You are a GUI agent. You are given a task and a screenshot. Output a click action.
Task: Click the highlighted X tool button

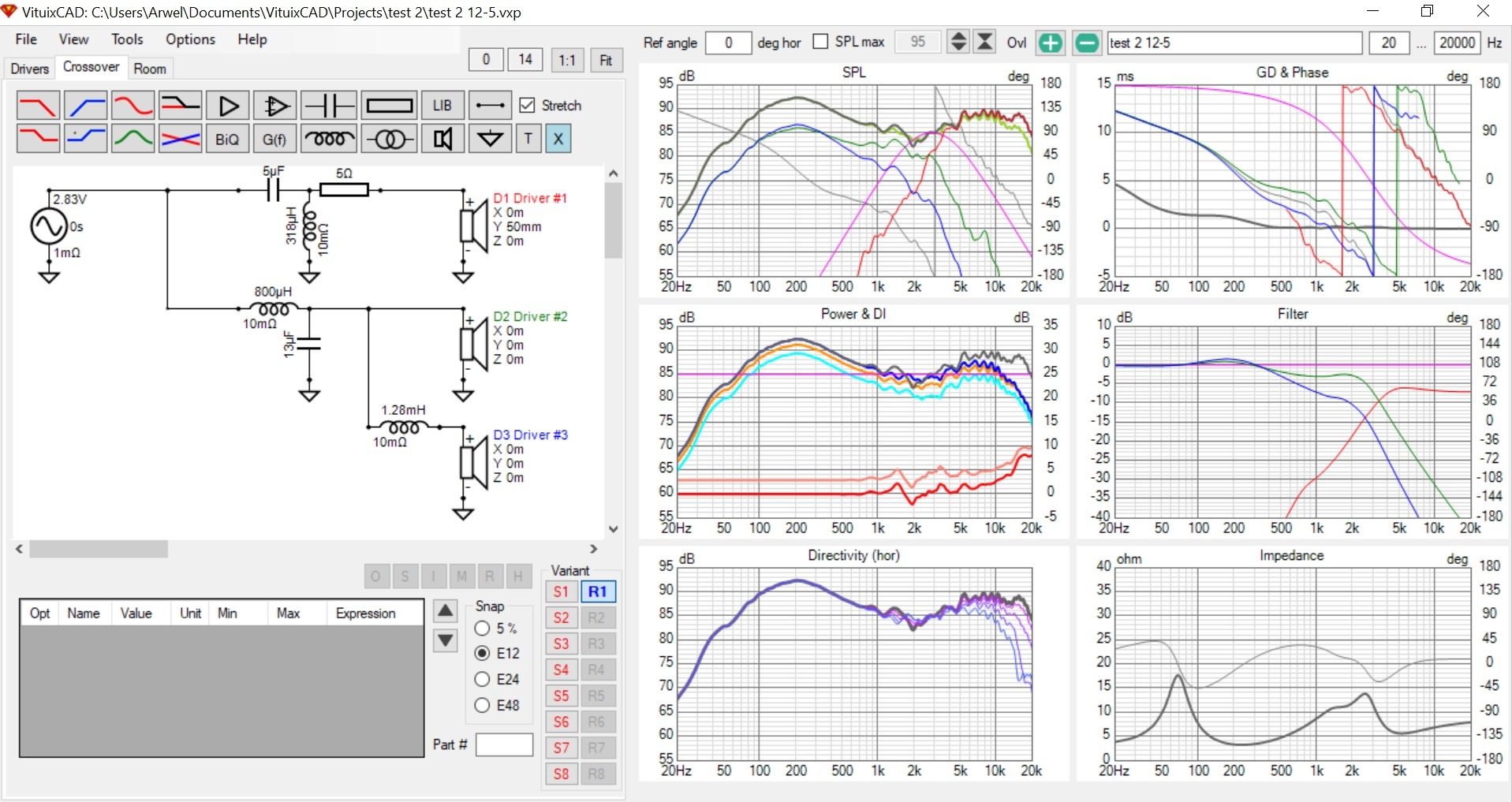point(558,139)
